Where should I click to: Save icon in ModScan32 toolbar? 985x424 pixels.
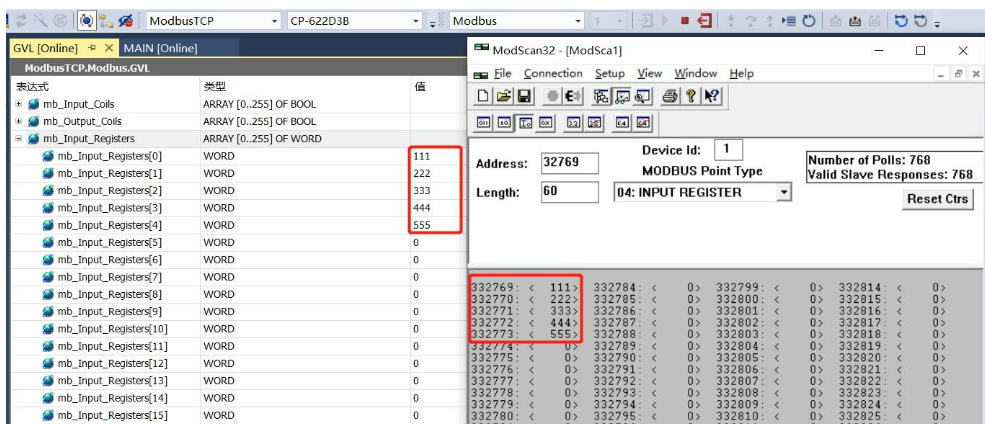tap(524, 96)
